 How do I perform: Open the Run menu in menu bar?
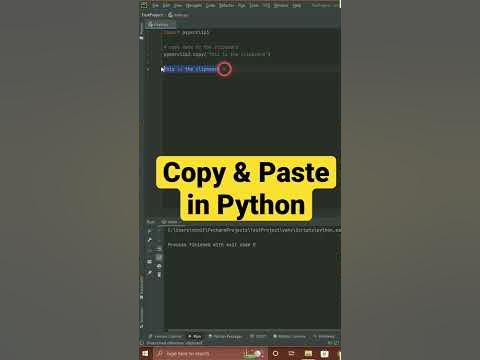[242, 5]
